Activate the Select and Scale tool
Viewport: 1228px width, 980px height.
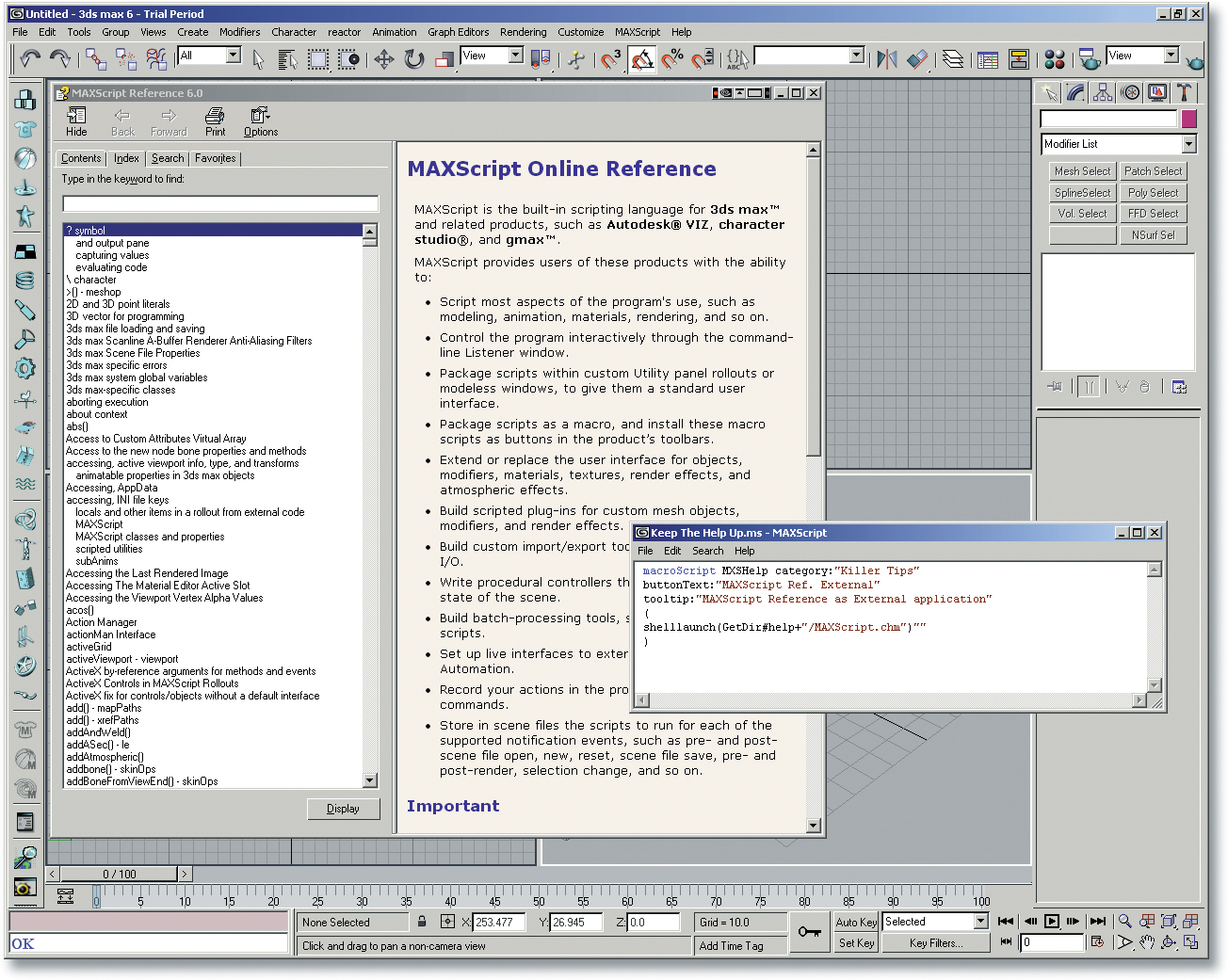[x=444, y=59]
